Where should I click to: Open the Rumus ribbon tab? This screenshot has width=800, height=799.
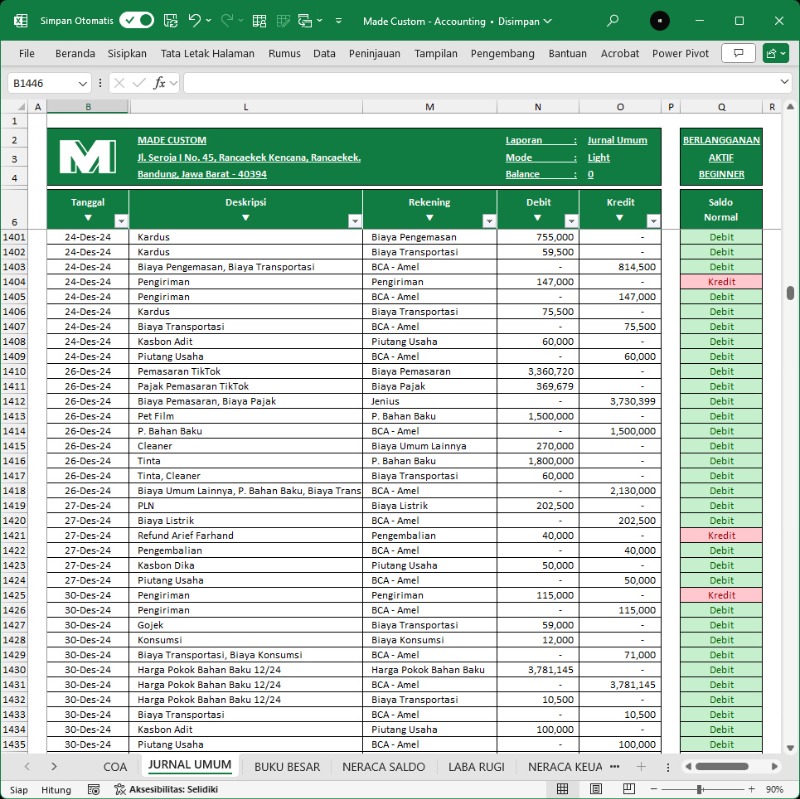pos(284,53)
